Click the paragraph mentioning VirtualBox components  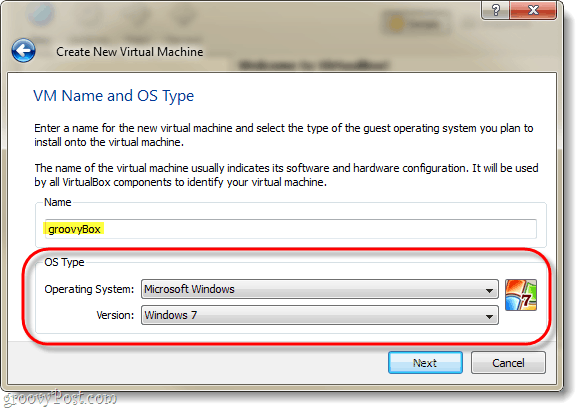tap(286, 175)
